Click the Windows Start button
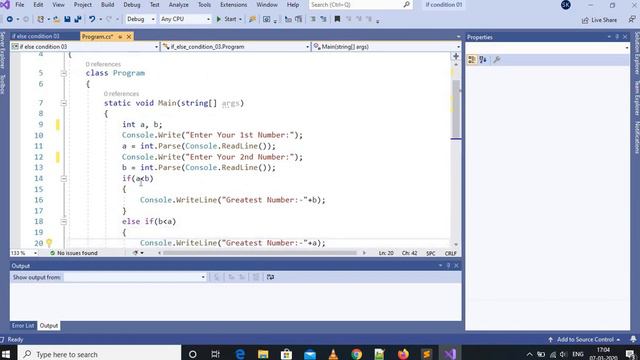This screenshot has height=360, width=640. (6, 354)
